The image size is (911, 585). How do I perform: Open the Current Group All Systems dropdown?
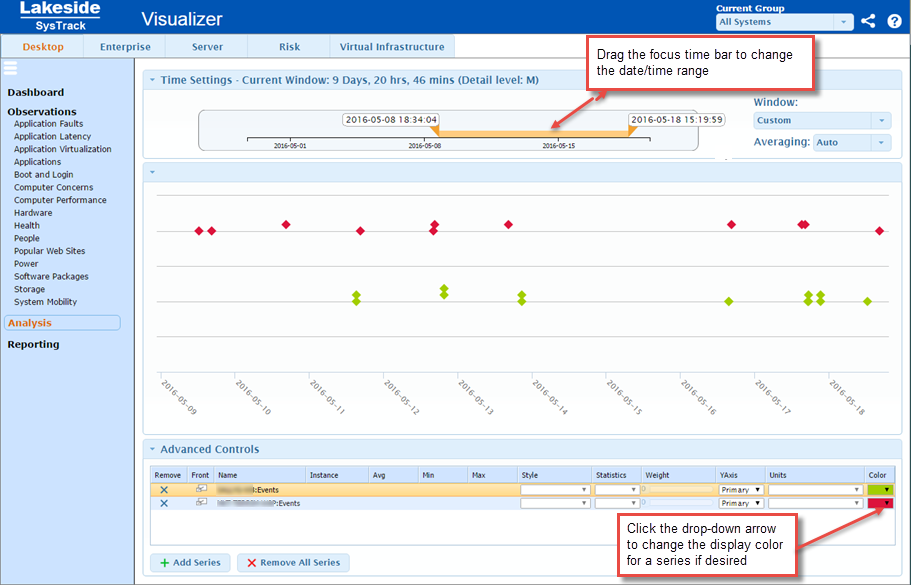(784, 22)
